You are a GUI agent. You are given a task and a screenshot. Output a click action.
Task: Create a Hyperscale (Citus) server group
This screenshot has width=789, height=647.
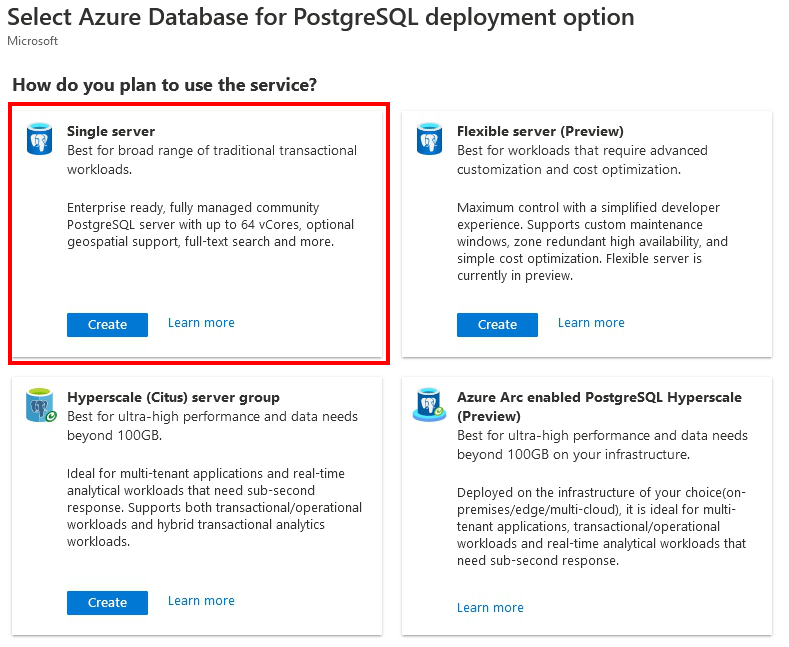tap(107, 602)
